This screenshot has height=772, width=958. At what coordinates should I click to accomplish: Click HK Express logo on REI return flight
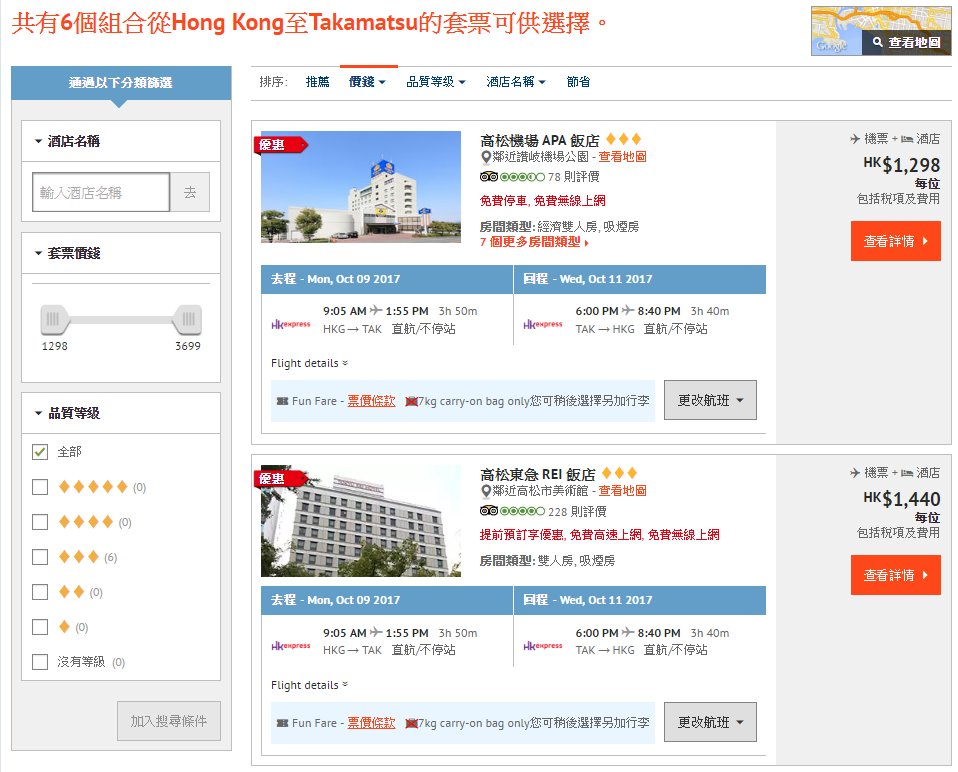pyautogui.click(x=543, y=646)
